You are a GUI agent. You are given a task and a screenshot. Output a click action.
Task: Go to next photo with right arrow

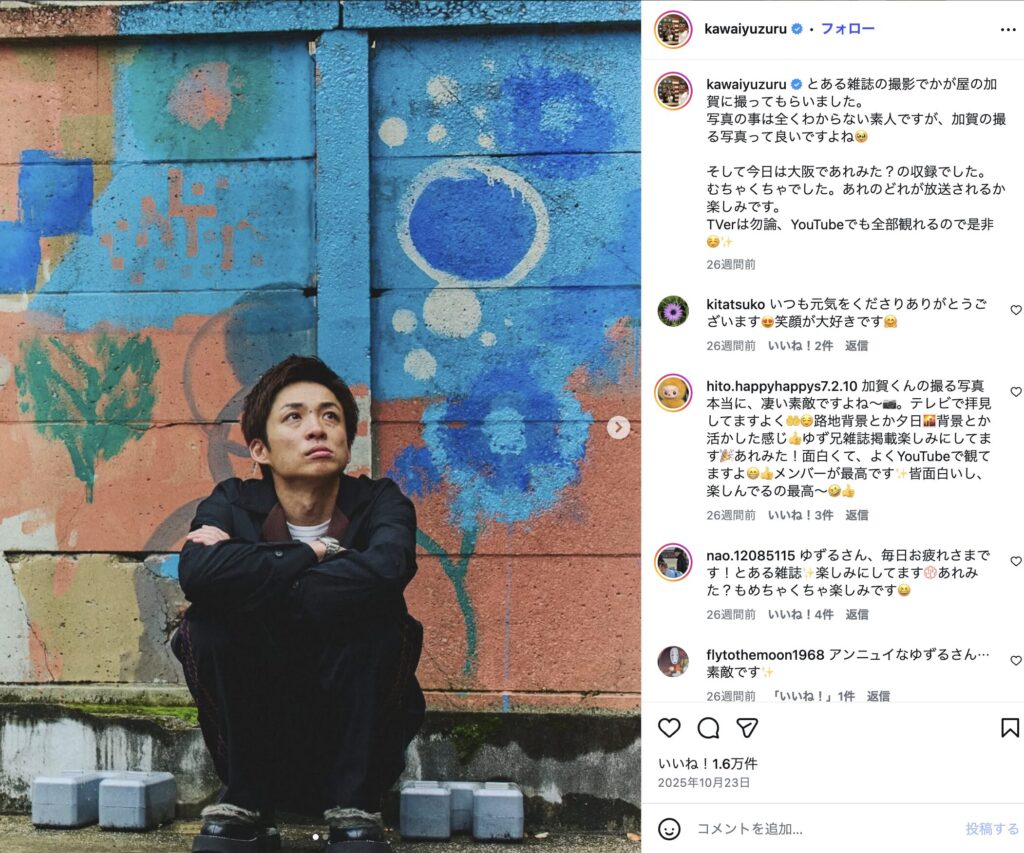tap(618, 428)
